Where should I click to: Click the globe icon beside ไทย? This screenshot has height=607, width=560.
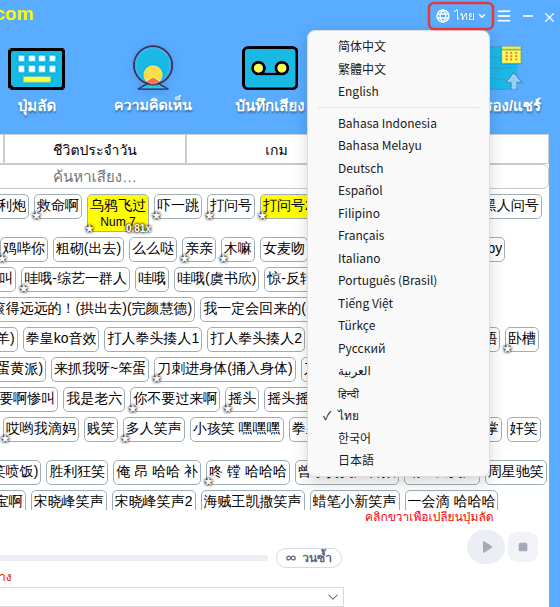(443, 16)
